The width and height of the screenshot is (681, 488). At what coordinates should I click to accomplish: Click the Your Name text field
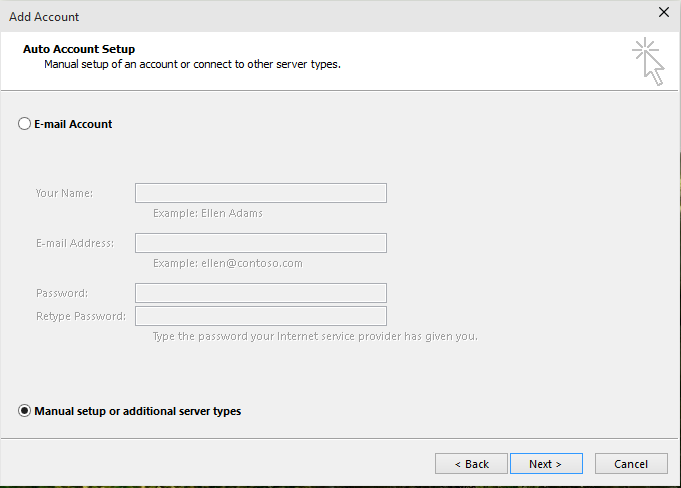point(261,193)
